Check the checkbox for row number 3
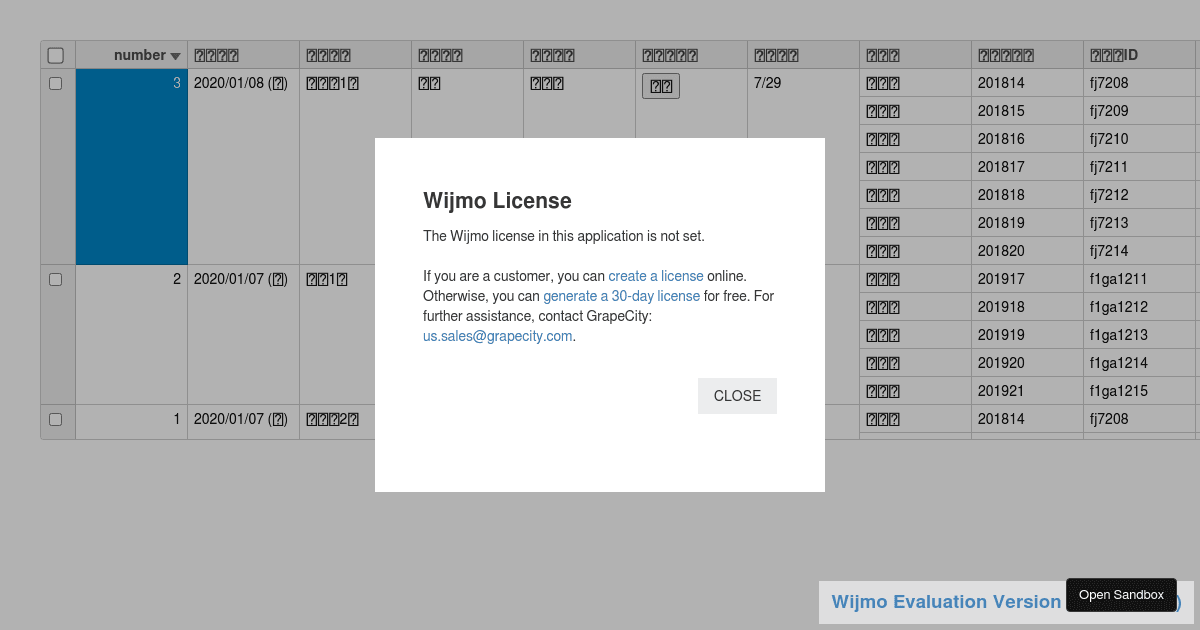 point(56,84)
